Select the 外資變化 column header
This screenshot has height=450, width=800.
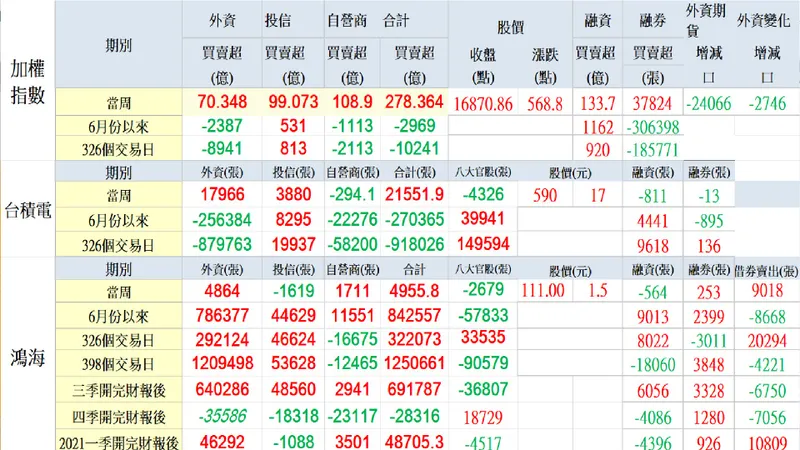tap(763, 20)
